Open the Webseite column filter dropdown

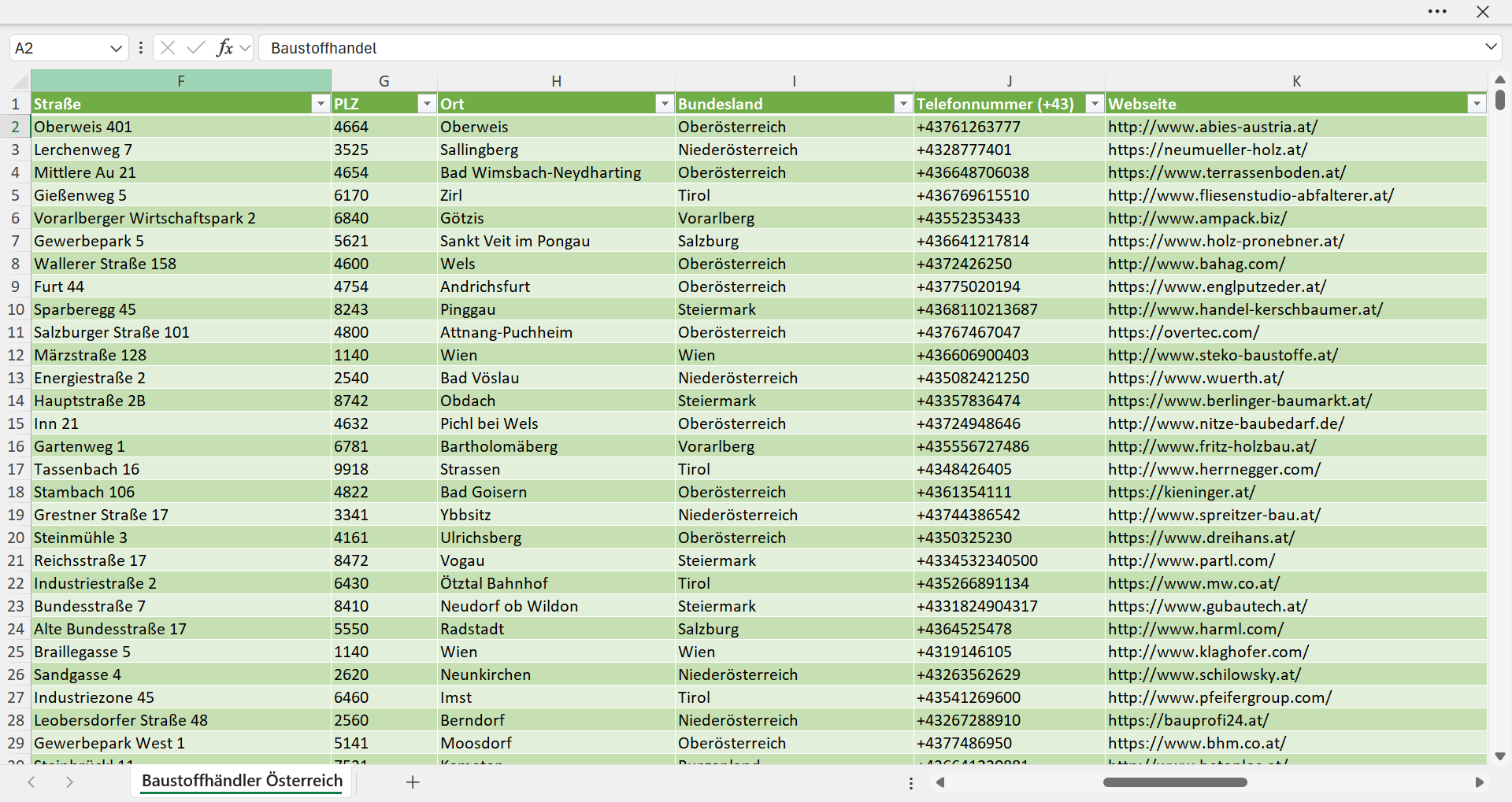point(1476,104)
